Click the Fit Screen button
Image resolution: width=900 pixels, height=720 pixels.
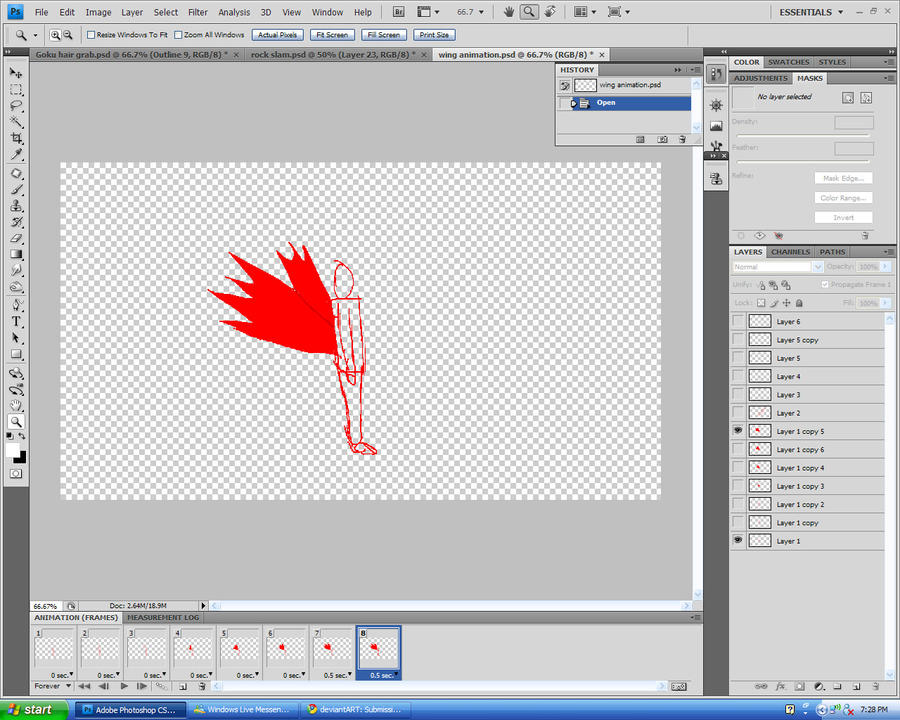[x=331, y=34]
